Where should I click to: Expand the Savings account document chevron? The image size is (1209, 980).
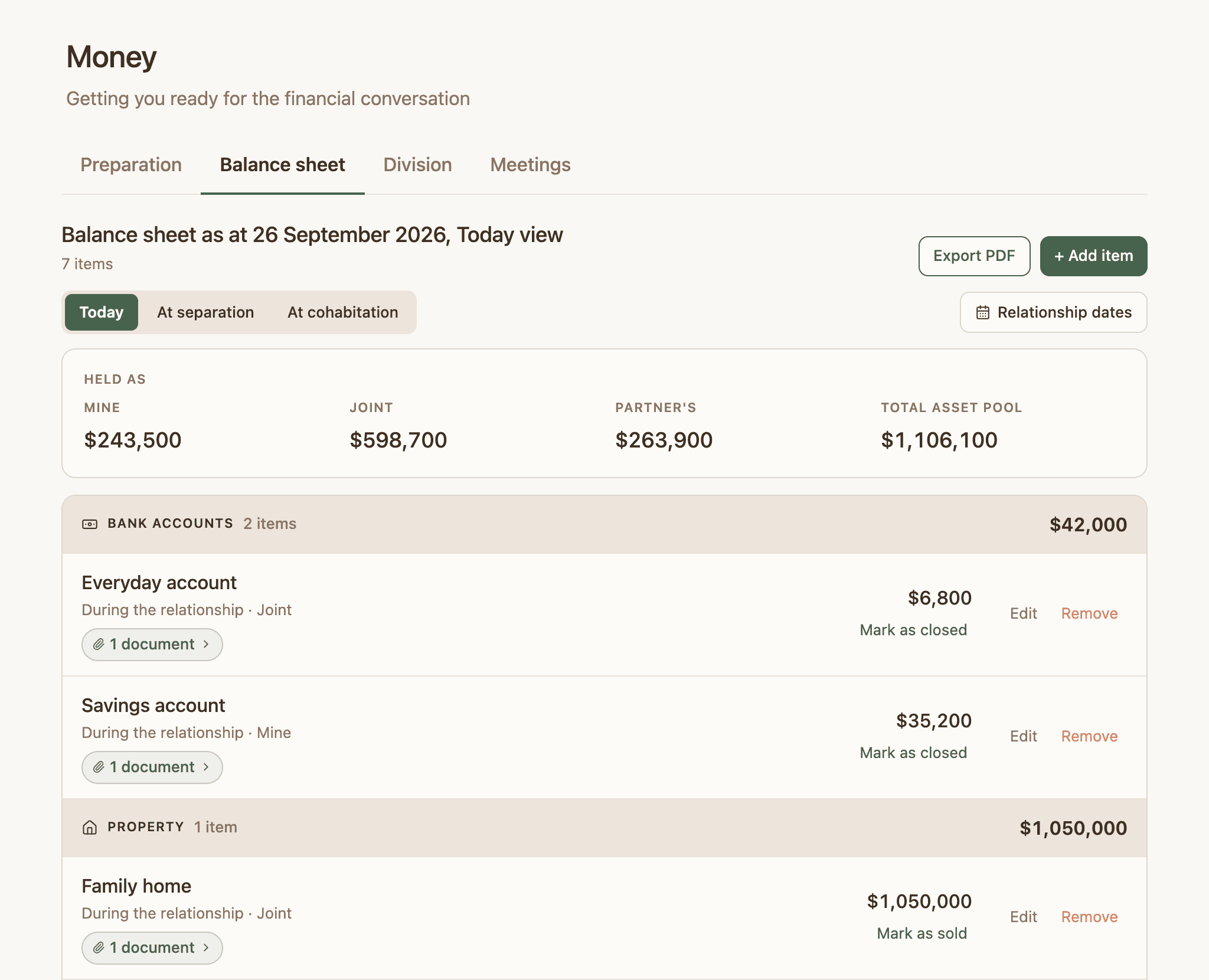206,767
